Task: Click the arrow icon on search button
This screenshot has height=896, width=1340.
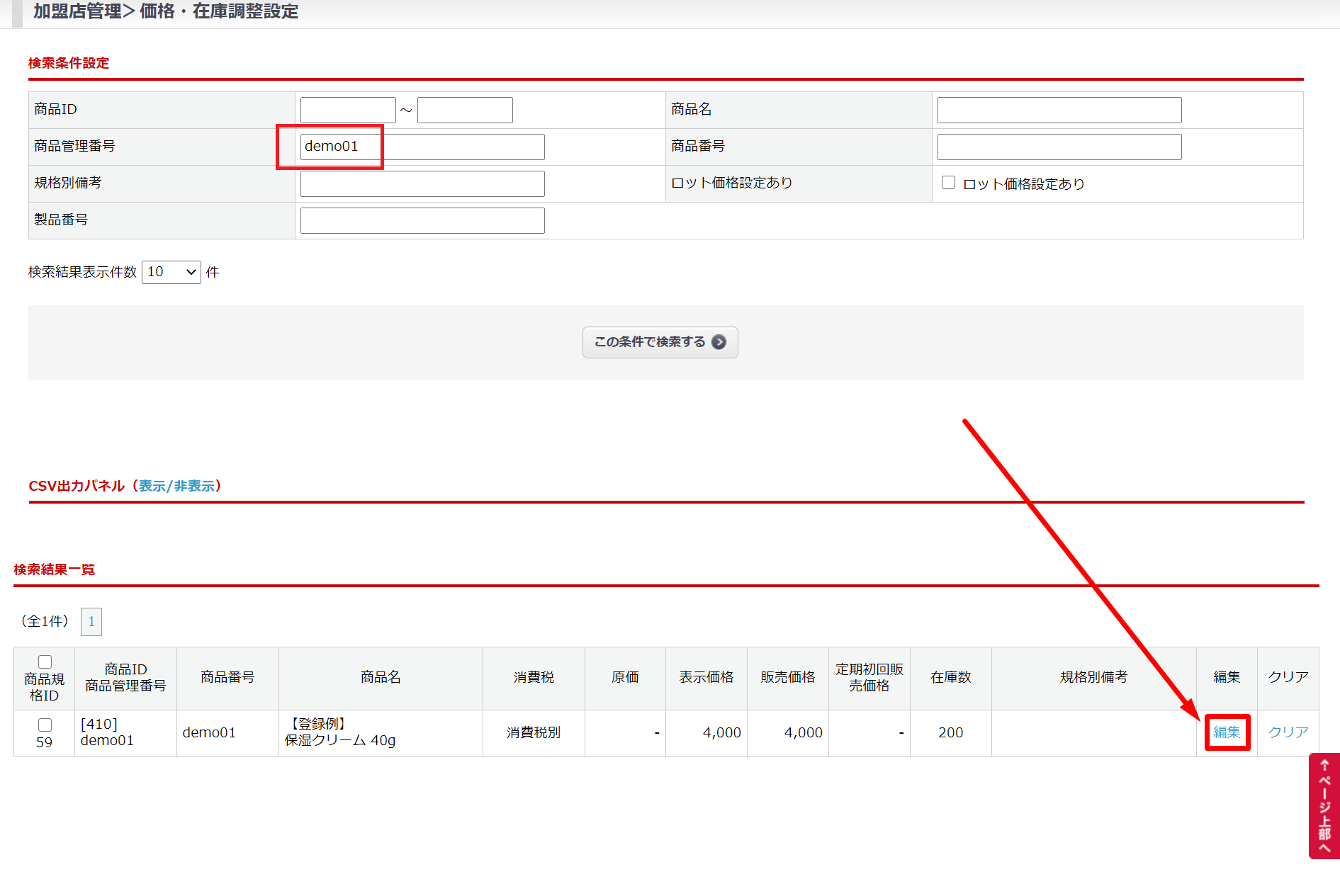Action: pos(719,342)
